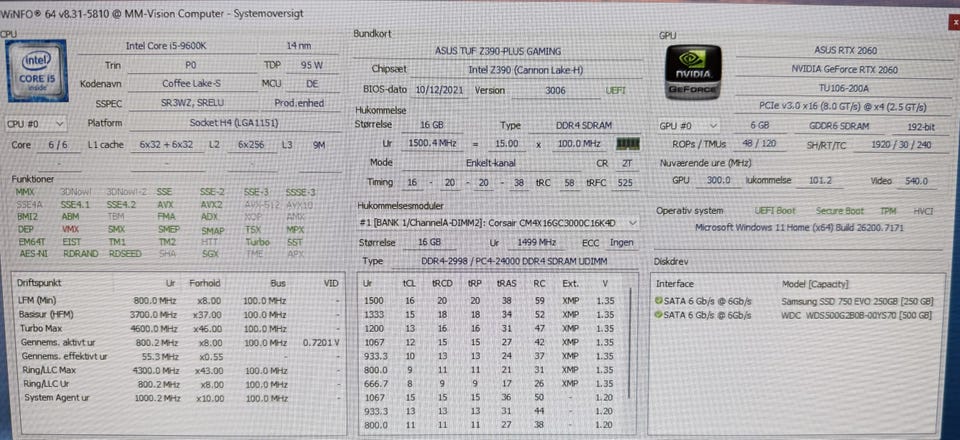Select the Enkelt-kanal mode field
Screen dimensions: 960x440
point(491,163)
